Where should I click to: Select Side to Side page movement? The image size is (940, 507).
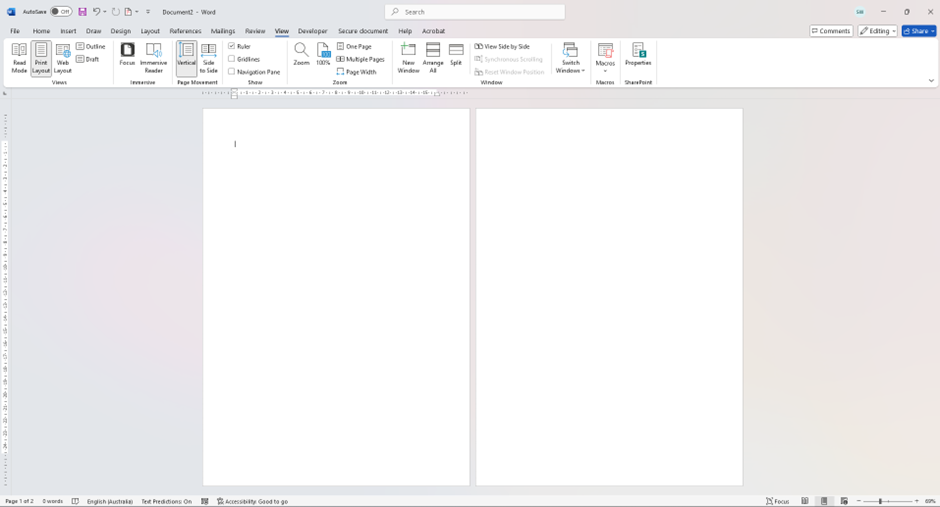tap(208, 58)
